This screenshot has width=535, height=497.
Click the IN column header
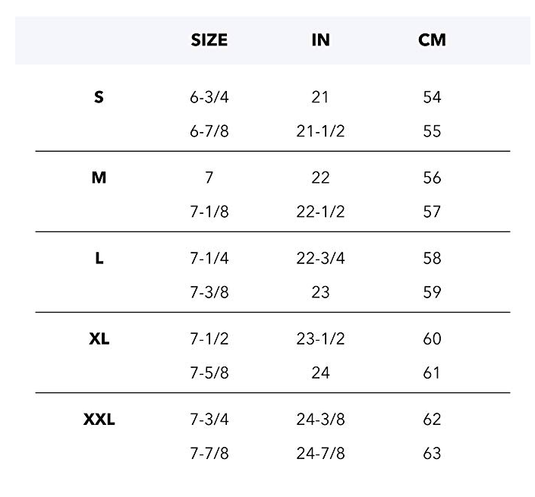(x=320, y=40)
